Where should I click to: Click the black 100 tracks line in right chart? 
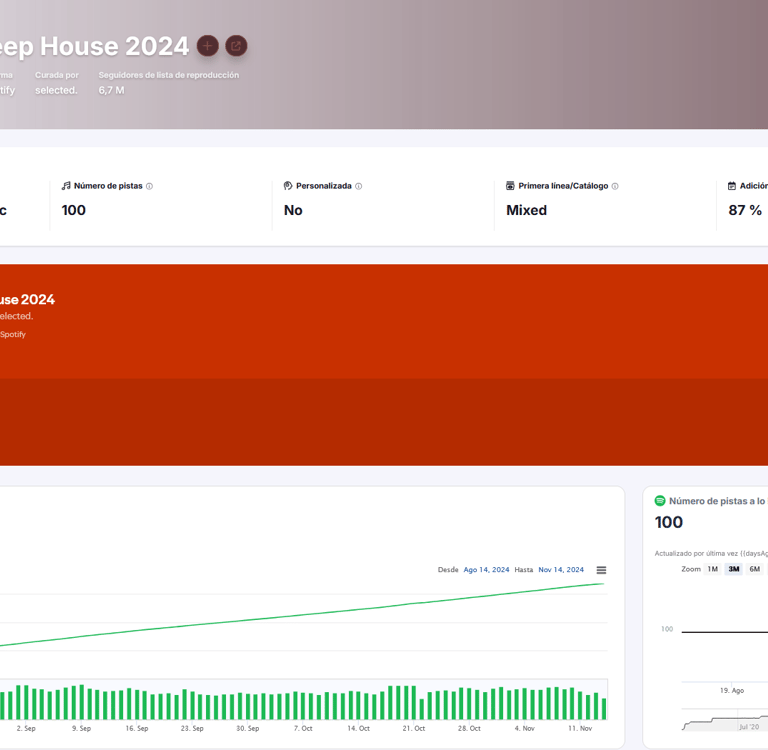click(x=725, y=632)
